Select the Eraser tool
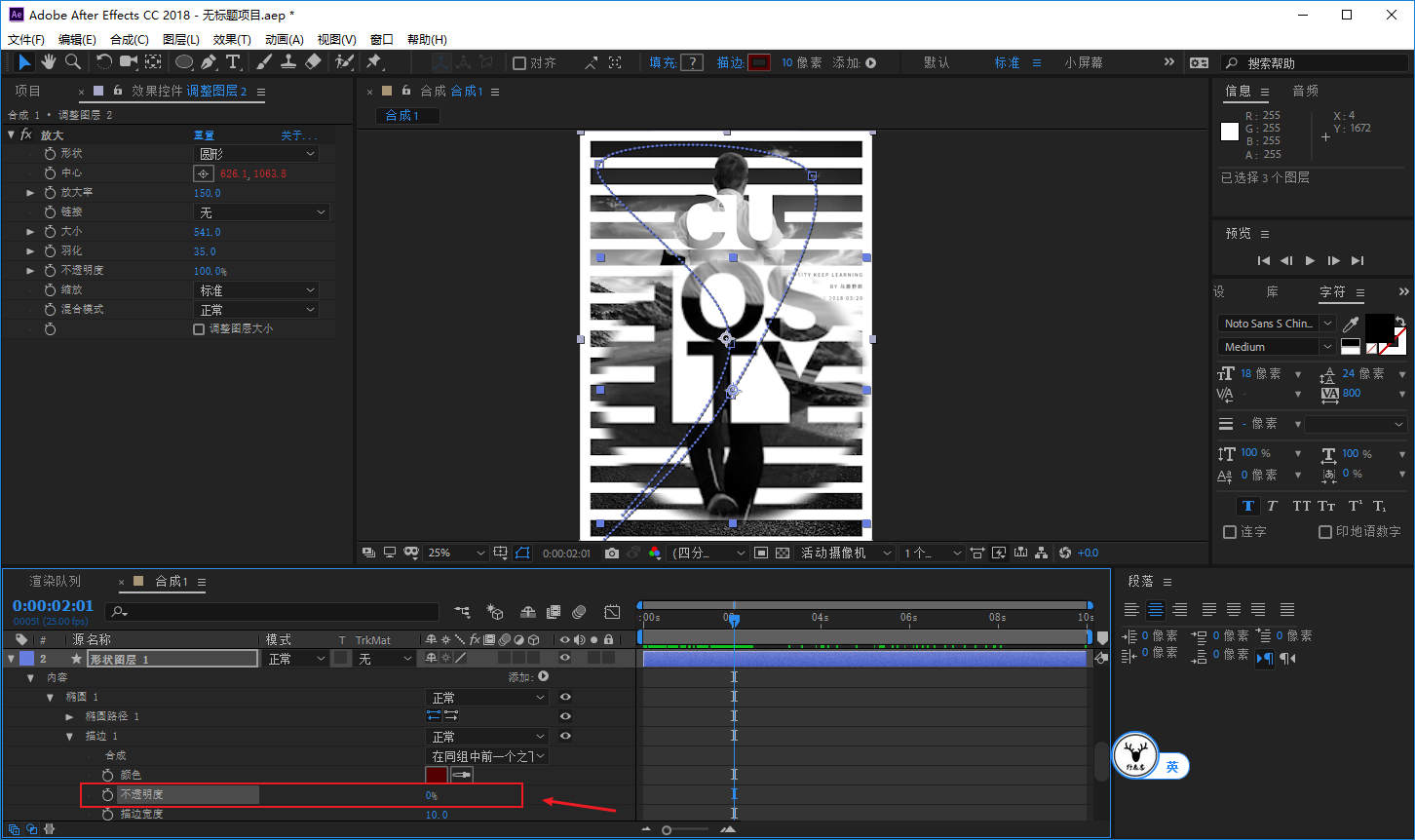Screen dimensions: 1415x840 click(x=313, y=62)
